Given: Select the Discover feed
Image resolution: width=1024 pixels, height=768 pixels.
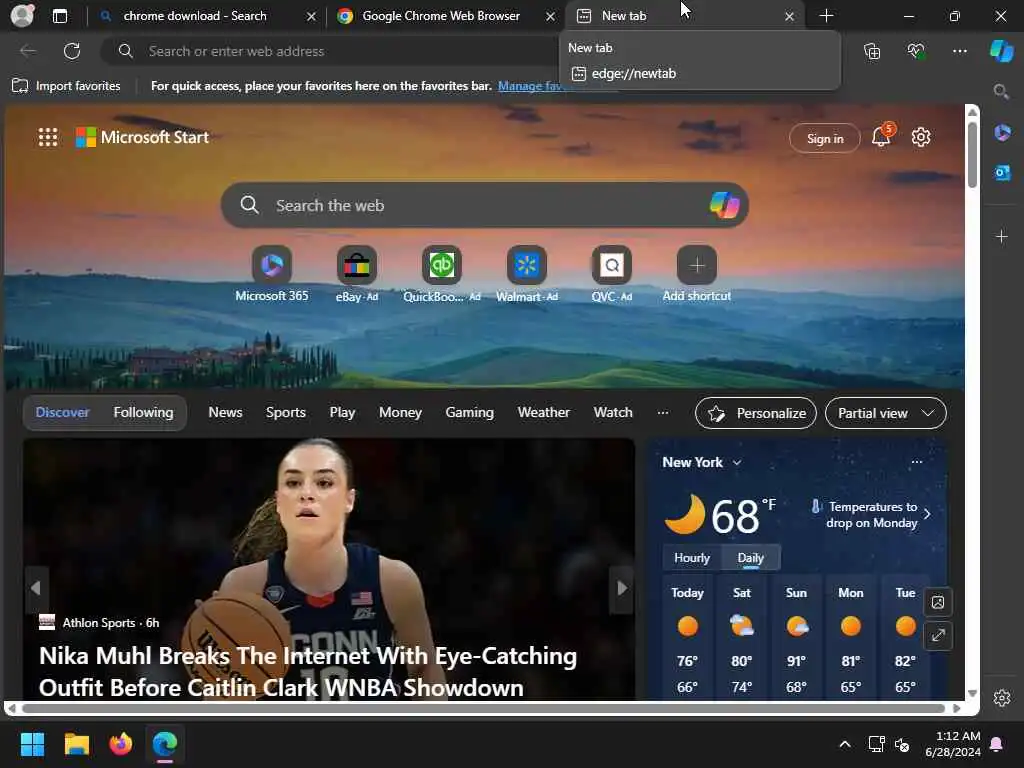Looking at the screenshot, I should click(x=63, y=413).
